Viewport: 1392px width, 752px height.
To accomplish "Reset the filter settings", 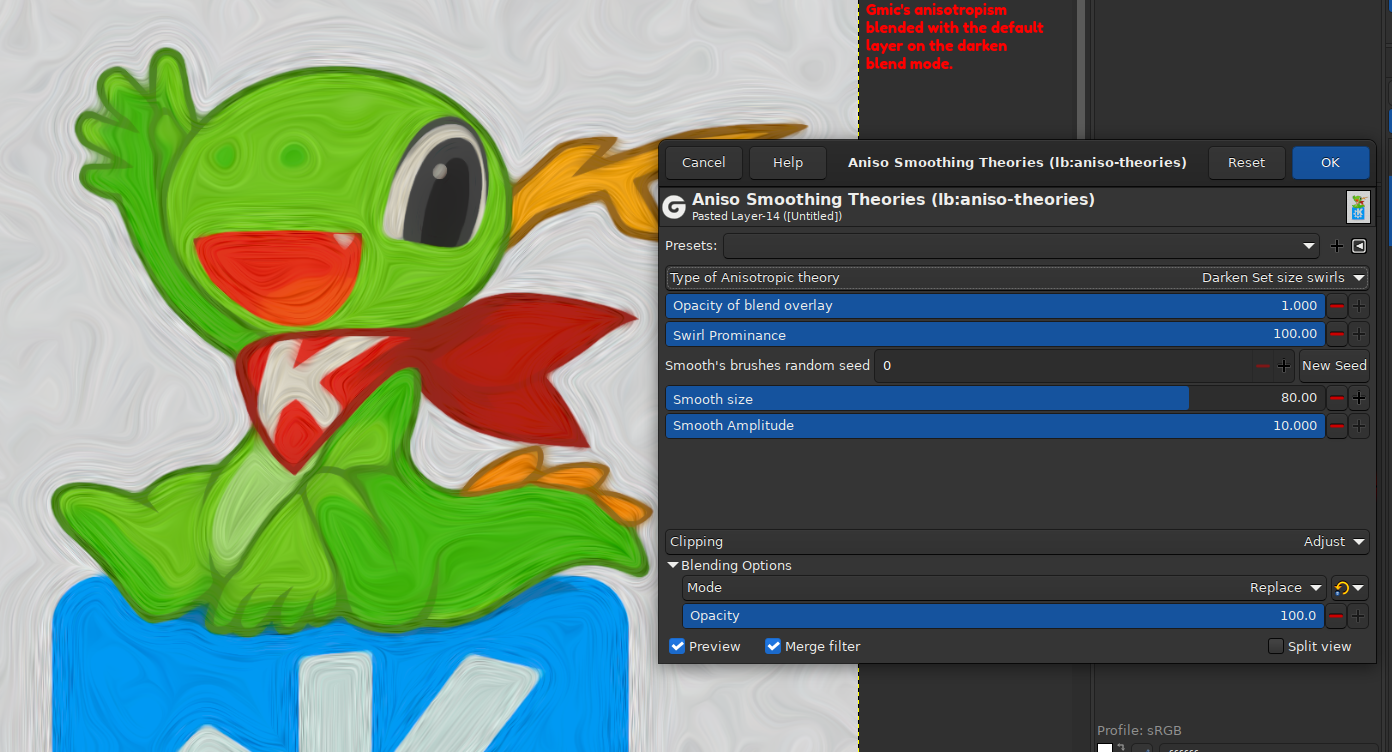I will (1246, 162).
